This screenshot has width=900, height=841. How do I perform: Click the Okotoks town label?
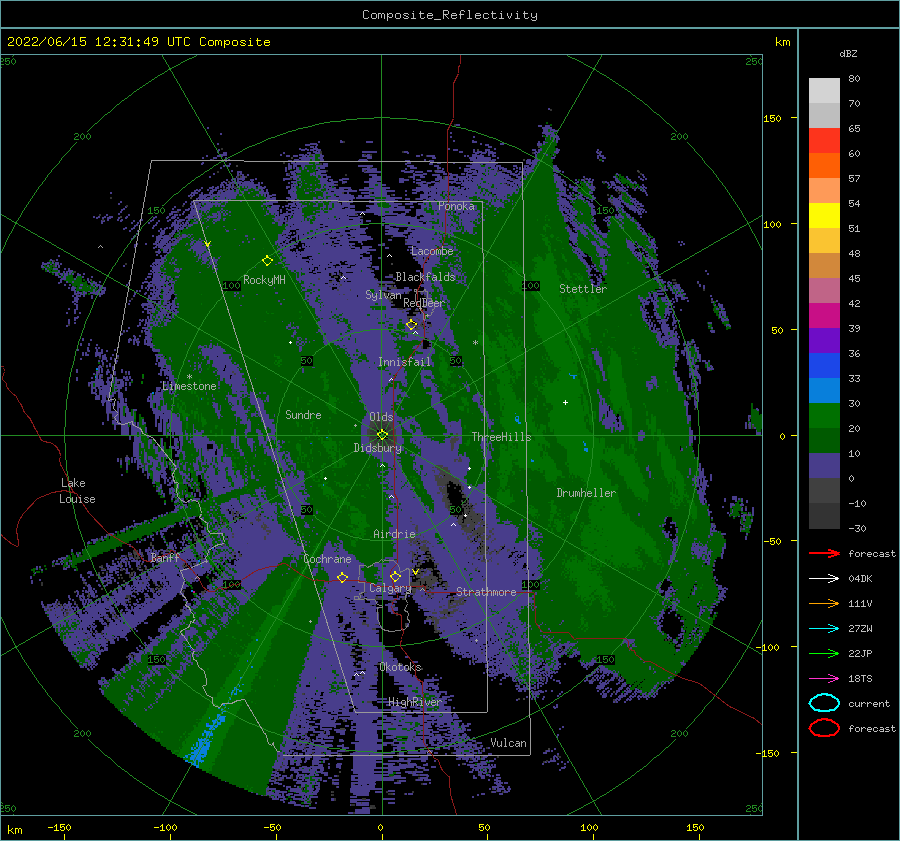tap(401, 667)
